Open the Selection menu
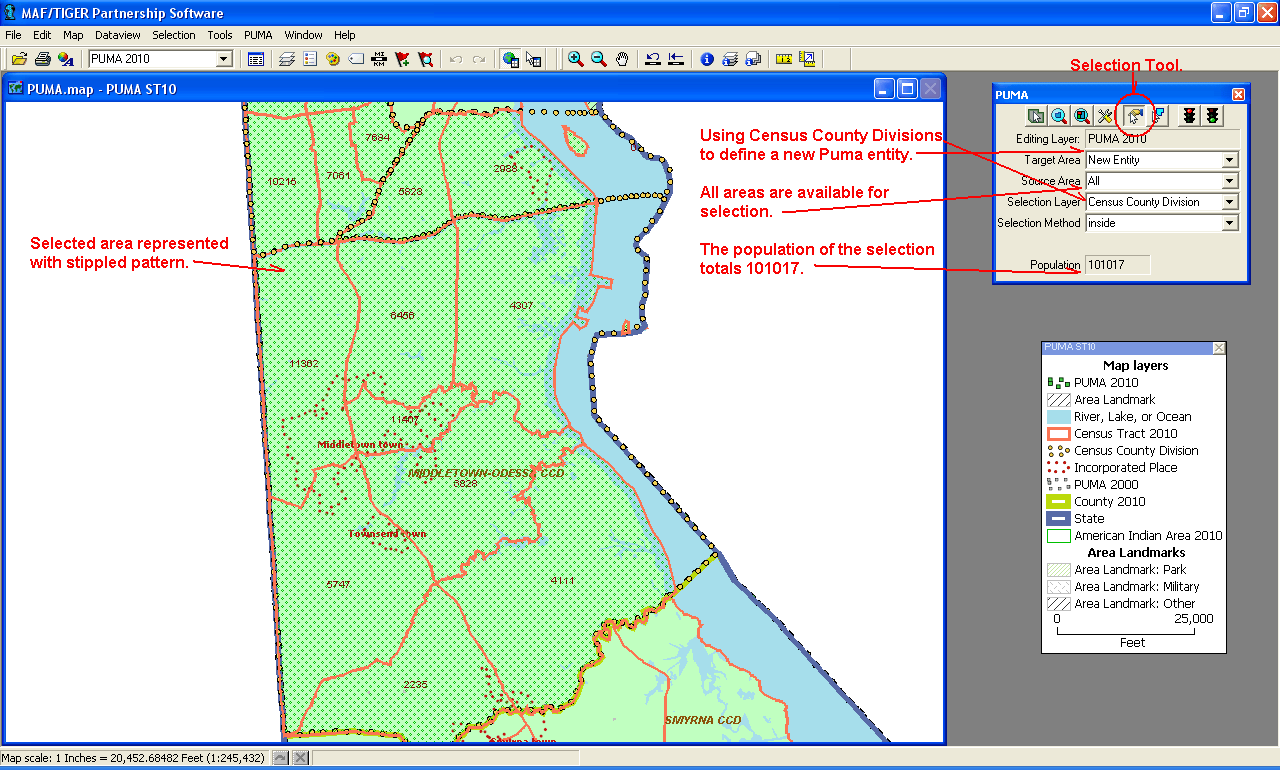Image resolution: width=1280 pixels, height=770 pixels. click(174, 35)
